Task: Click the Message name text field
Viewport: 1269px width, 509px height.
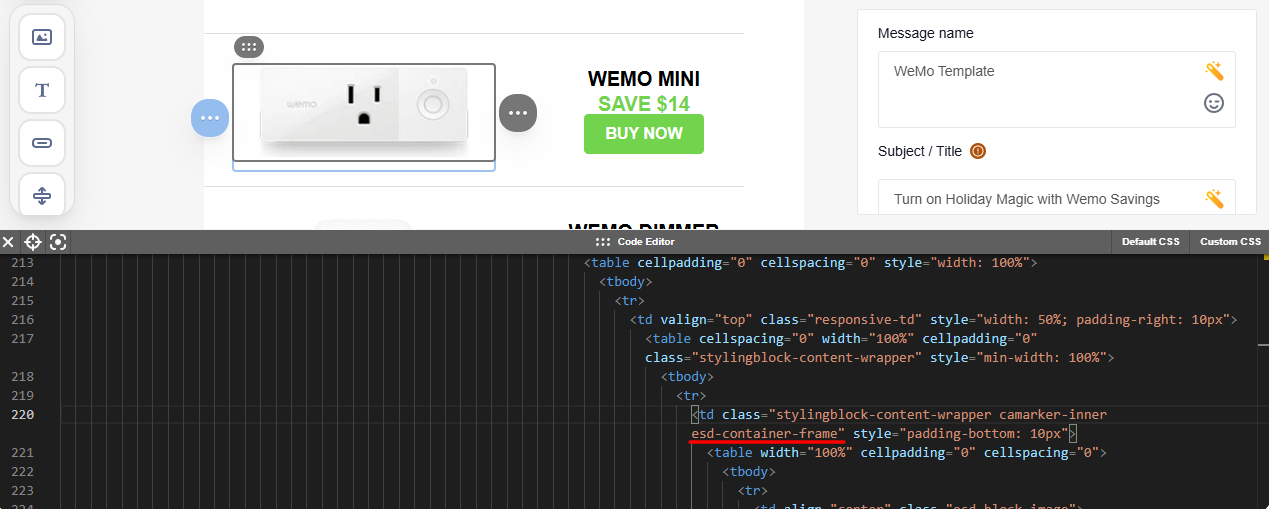Action: pos(1057,89)
